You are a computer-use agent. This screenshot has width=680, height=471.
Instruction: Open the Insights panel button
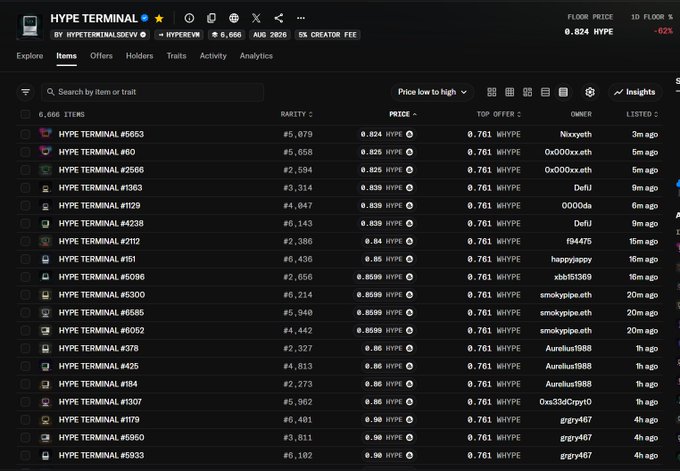point(634,92)
